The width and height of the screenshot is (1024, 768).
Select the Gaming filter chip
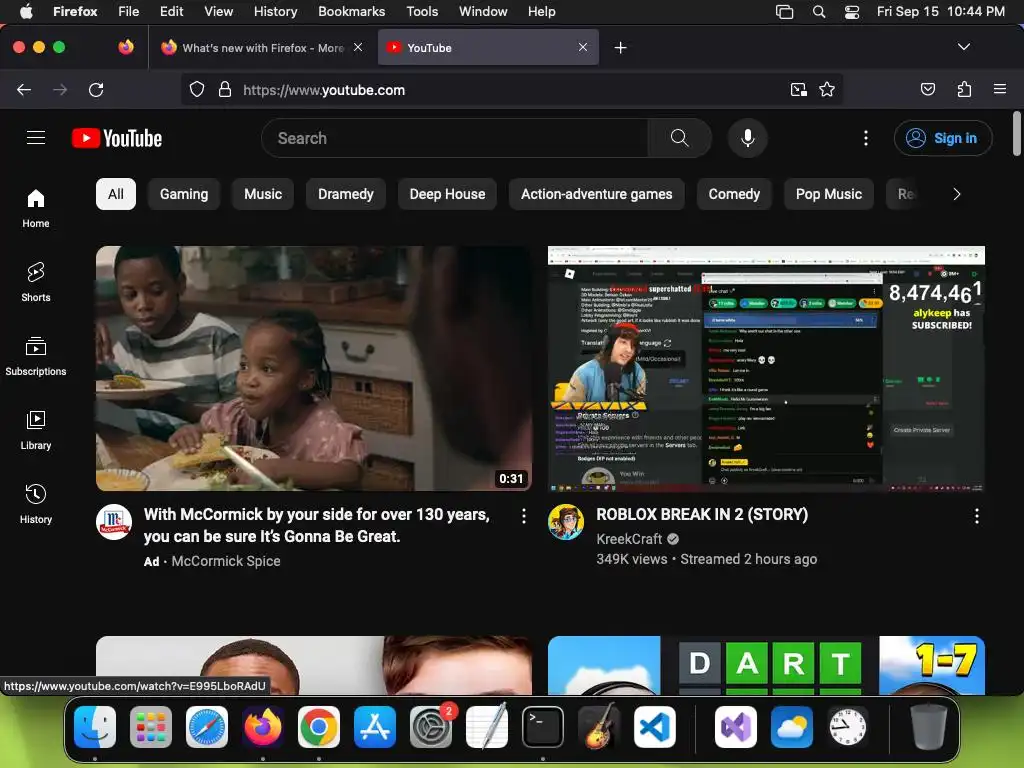click(x=184, y=194)
